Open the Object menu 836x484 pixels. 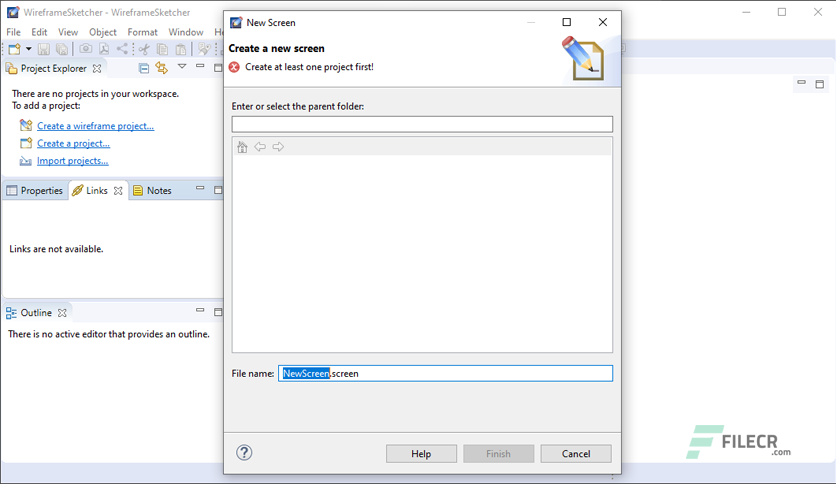coord(102,32)
